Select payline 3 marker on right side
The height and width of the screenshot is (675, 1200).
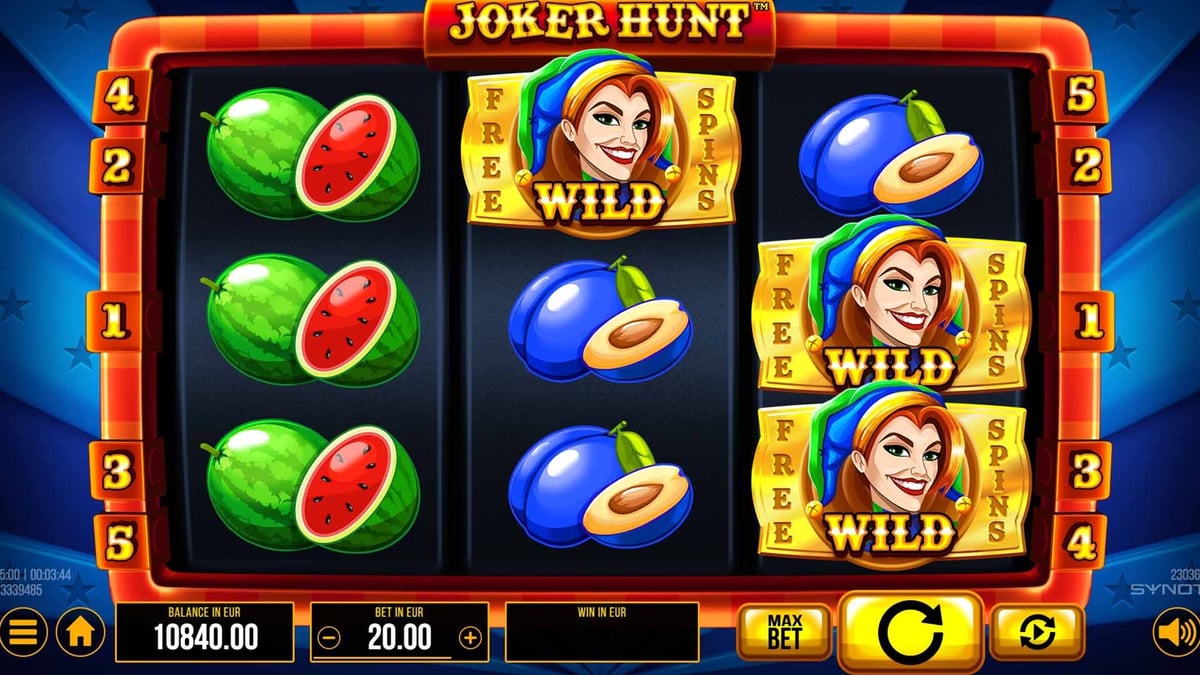click(1085, 469)
